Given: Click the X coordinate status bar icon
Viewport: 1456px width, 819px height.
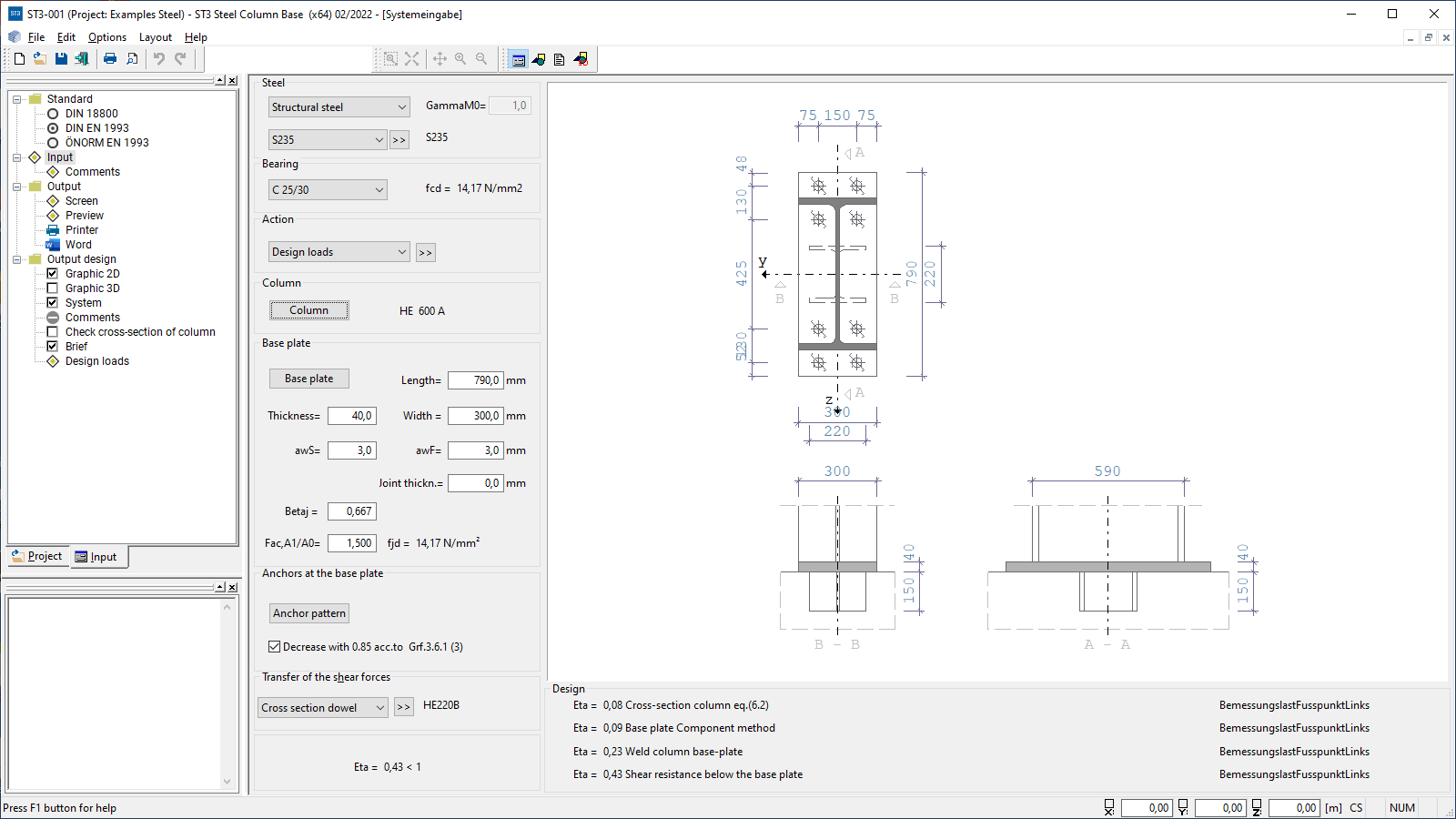Looking at the screenshot, I should 1108,807.
